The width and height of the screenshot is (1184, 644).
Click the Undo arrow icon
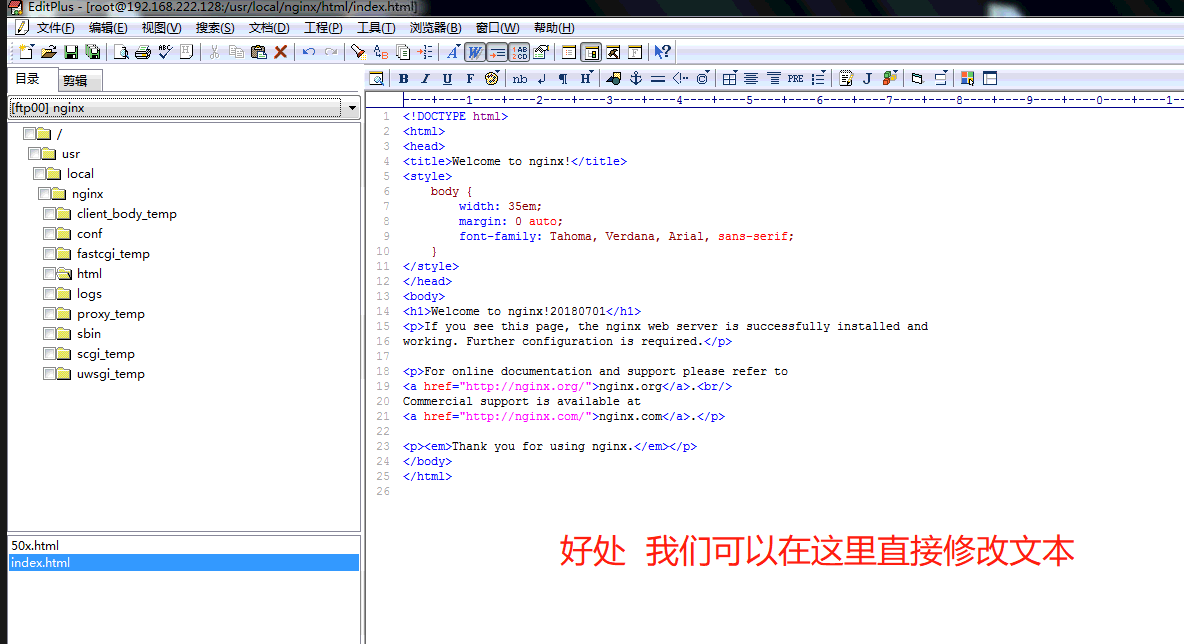309,52
